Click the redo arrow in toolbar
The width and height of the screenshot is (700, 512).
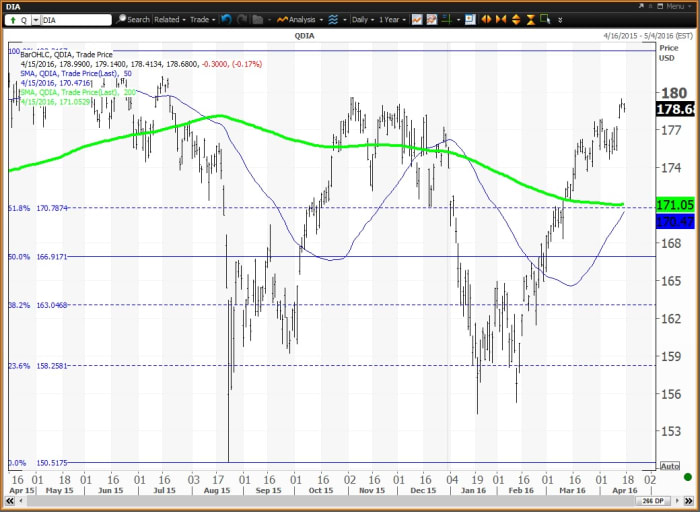point(242,20)
